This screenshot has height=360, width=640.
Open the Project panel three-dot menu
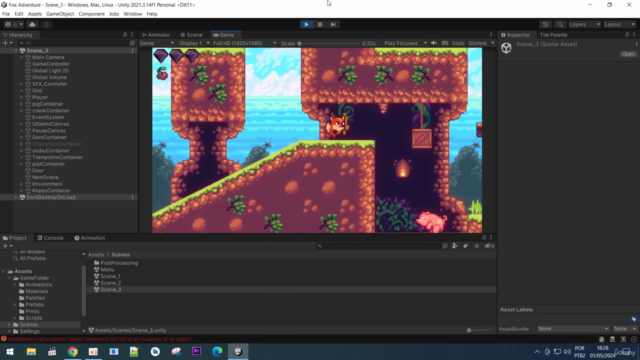491,238
